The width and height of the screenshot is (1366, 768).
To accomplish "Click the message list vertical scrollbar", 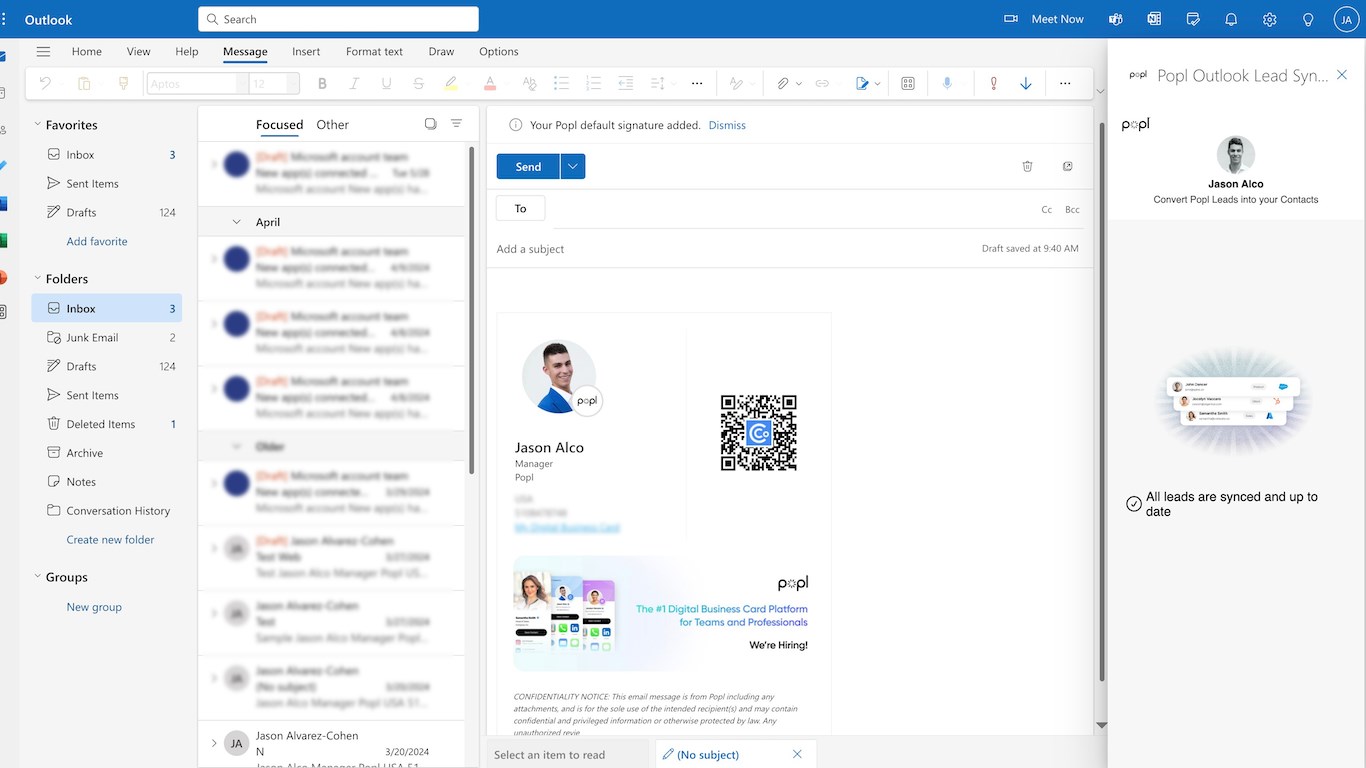I will click(472, 310).
